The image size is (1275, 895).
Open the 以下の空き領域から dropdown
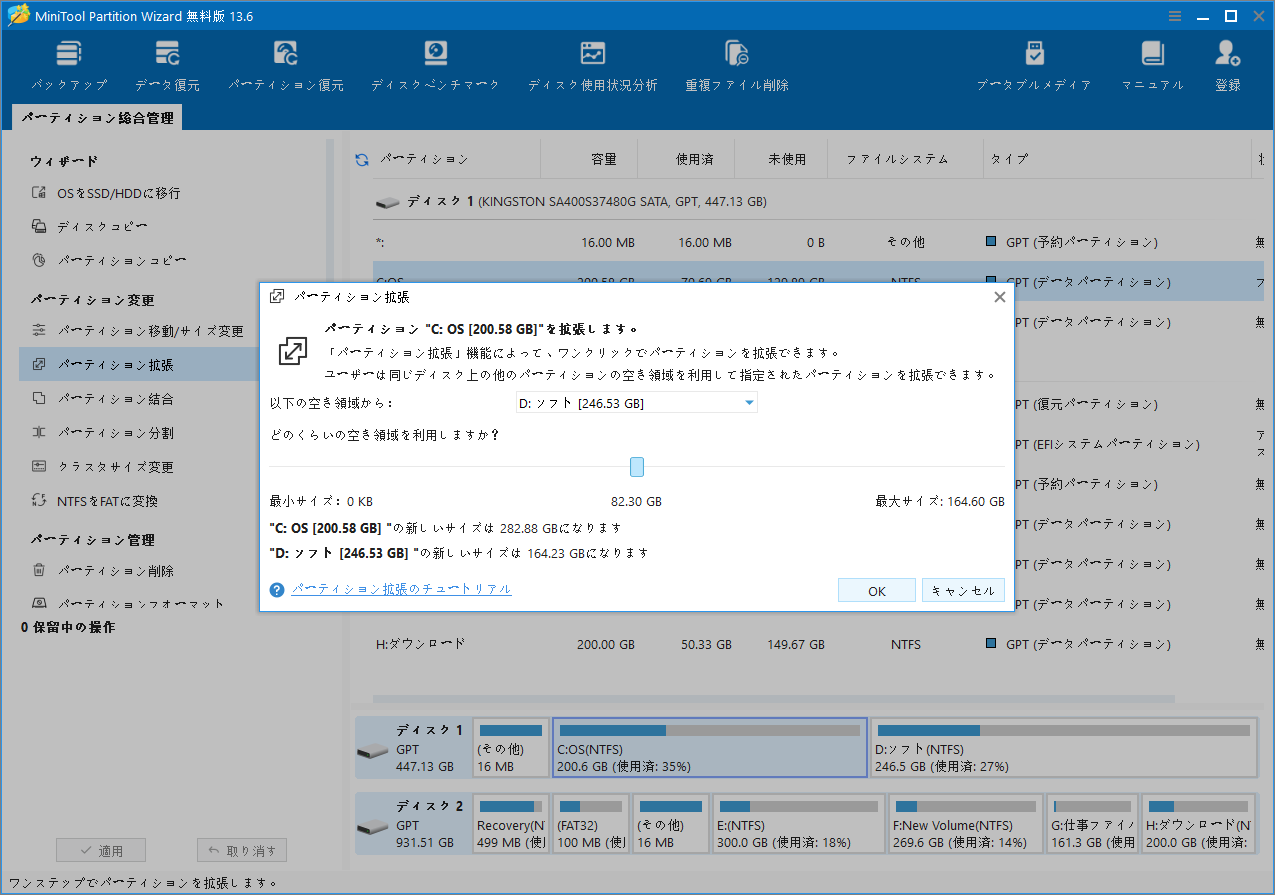(636, 403)
